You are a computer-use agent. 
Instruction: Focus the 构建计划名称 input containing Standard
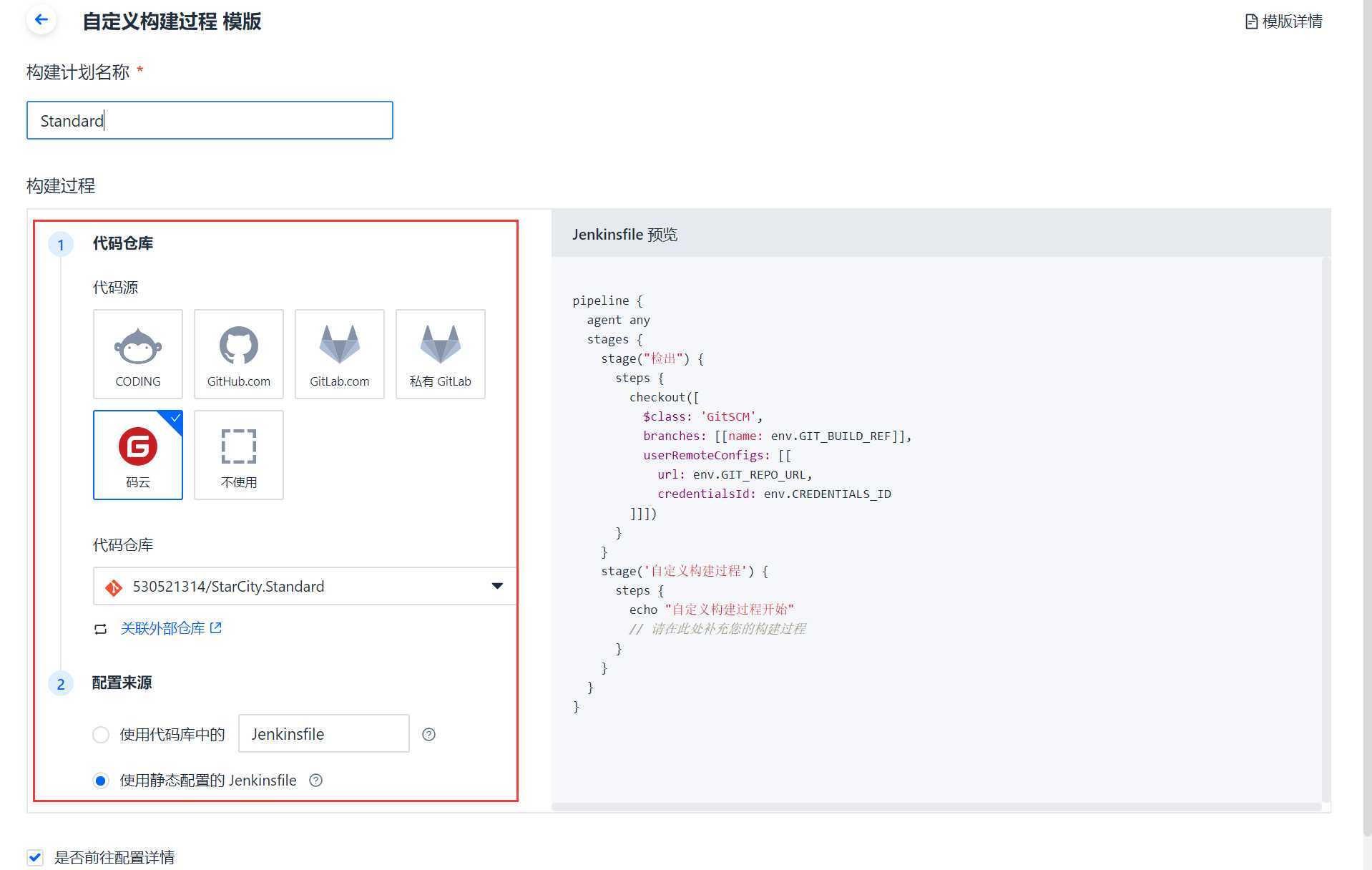(210, 120)
